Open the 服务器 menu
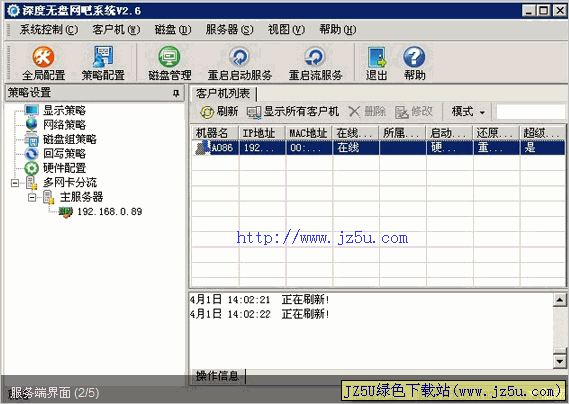The image size is (569, 404). click(x=229, y=29)
